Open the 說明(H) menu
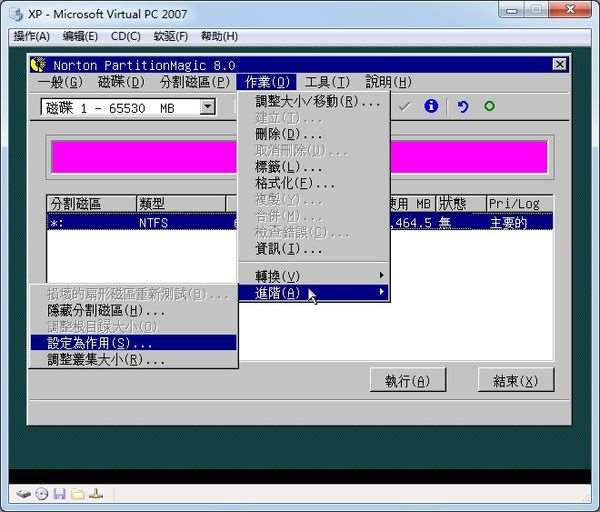The height and width of the screenshot is (512, 600). click(388, 82)
